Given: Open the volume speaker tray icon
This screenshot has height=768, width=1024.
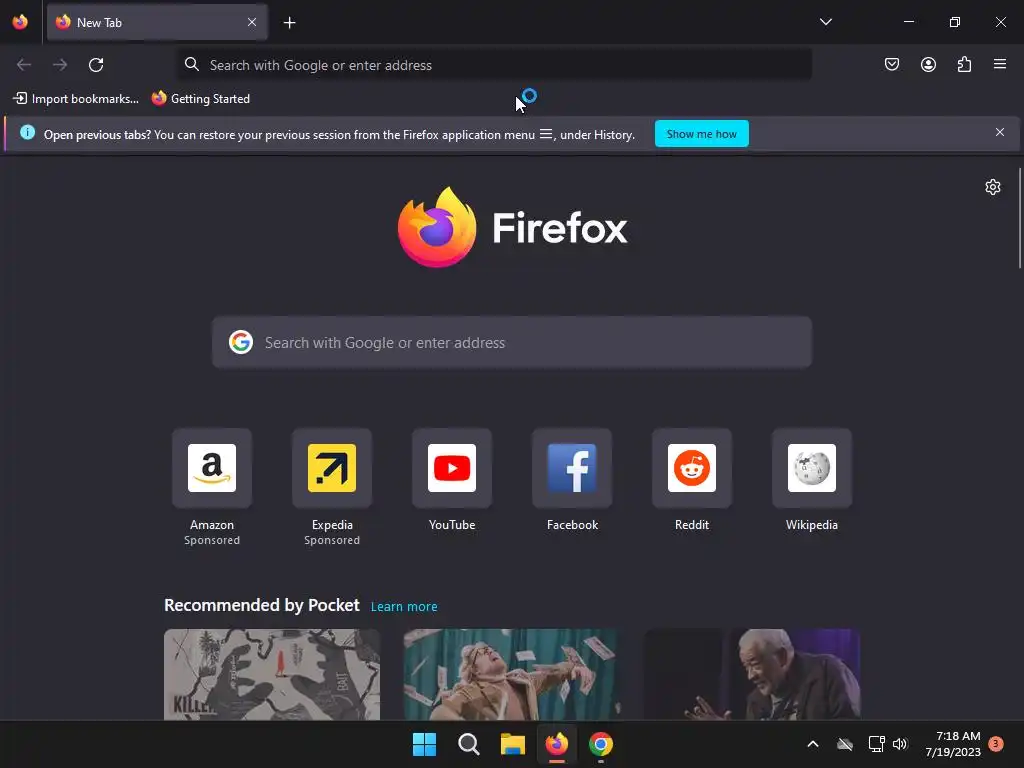Looking at the screenshot, I should (900, 744).
